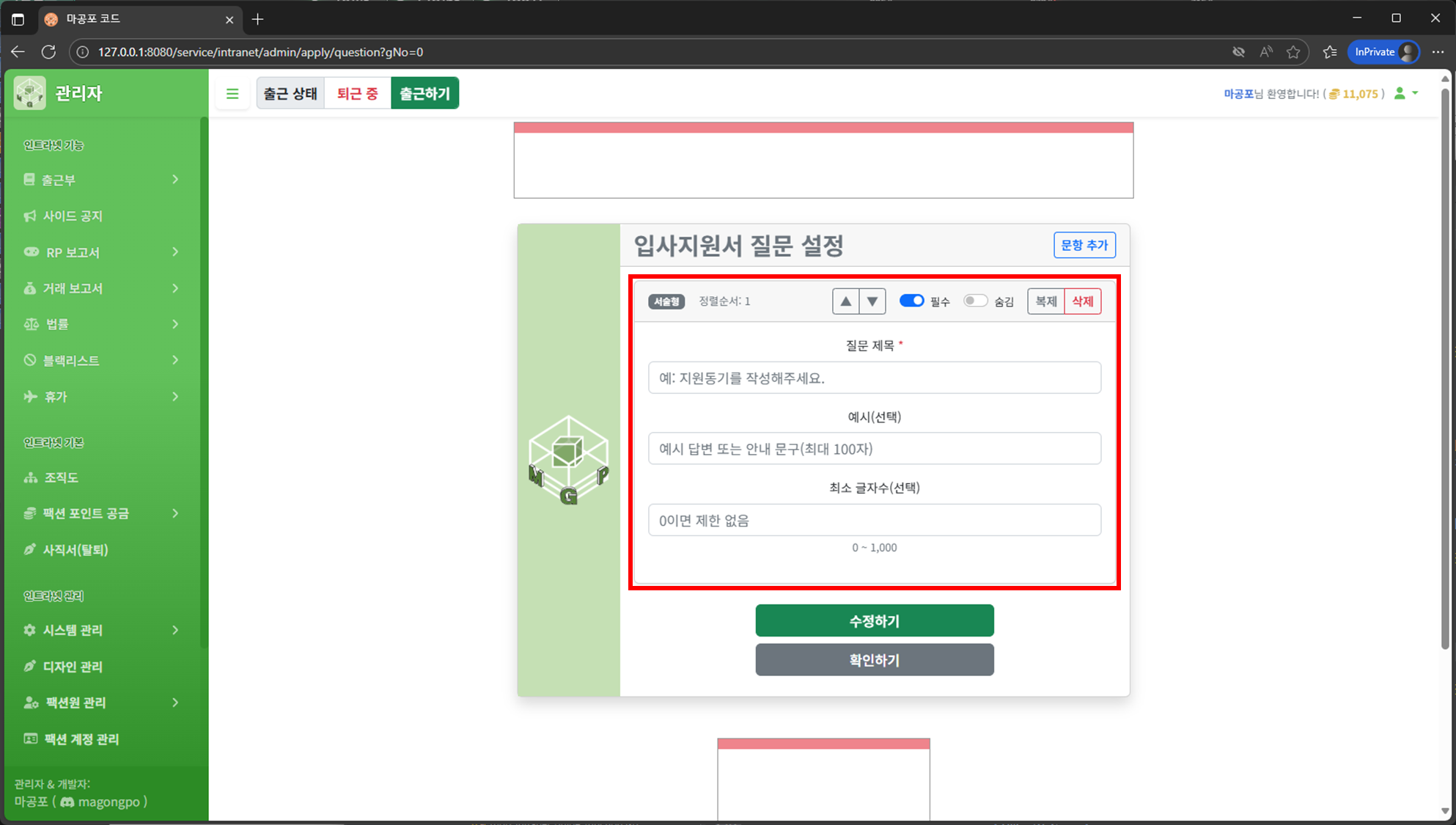Image resolution: width=1456 pixels, height=825 pixels.
Task: Click the 삭제 delete button
Action: (1083, 301)
